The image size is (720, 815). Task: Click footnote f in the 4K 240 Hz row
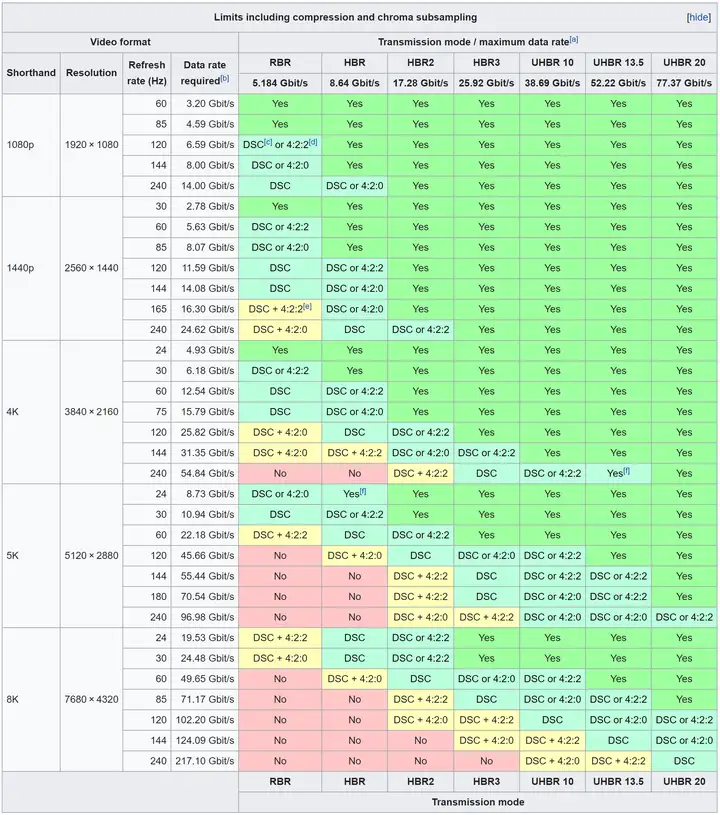[x=627, y=470]
